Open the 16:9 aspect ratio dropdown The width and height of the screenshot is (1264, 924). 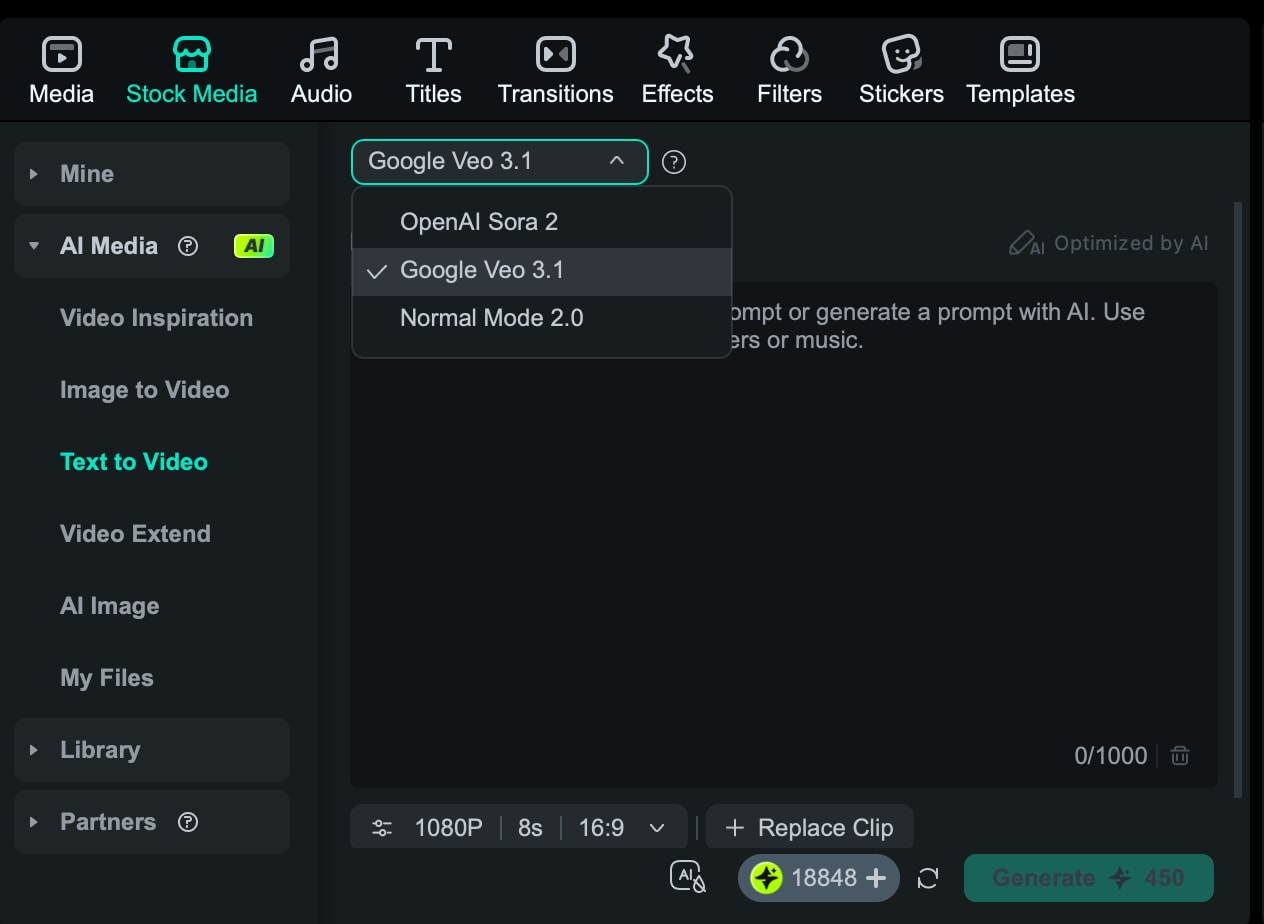coord(622,827)
